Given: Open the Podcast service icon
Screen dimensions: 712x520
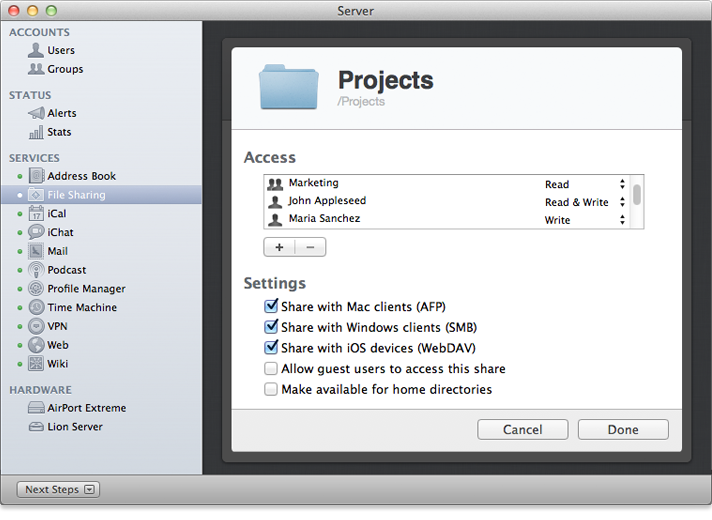Looking at the screenshot, I should point(36,270).
